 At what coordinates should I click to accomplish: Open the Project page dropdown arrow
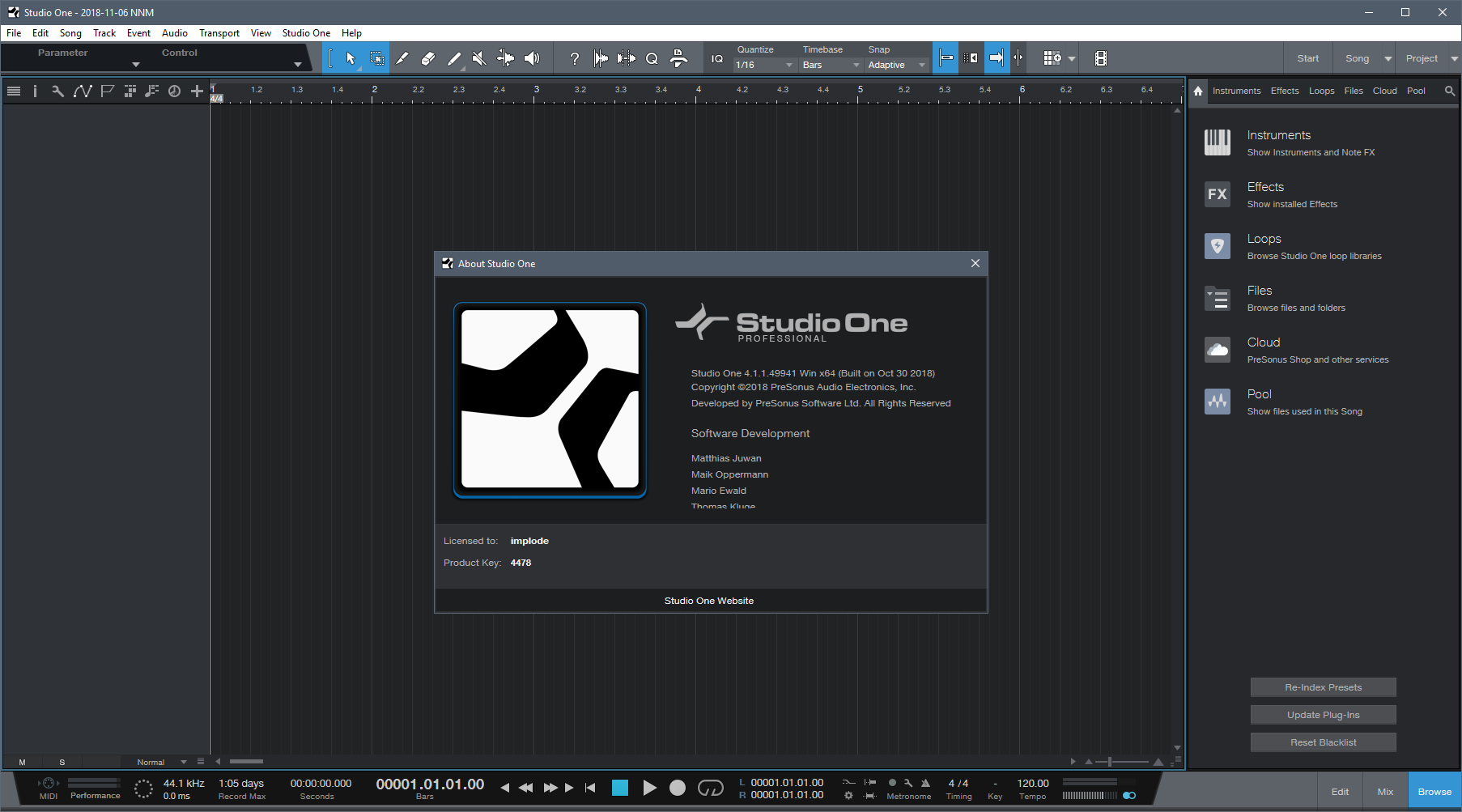(x=1454, y=58)
